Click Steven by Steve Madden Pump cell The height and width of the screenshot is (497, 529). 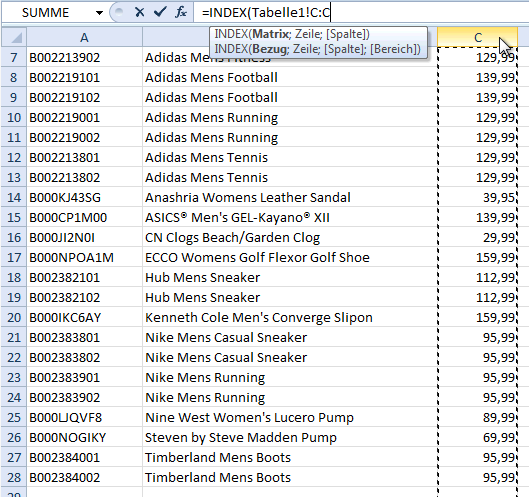[290, 437]
